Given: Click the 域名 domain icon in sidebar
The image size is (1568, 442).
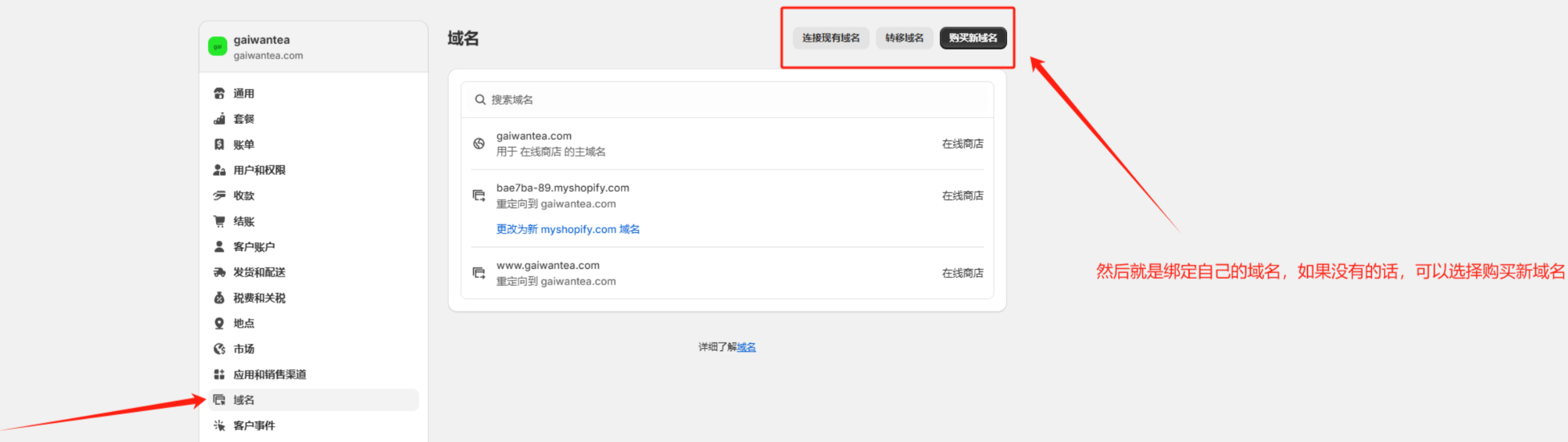Looking at the screenshot, I should pos(219,400).
